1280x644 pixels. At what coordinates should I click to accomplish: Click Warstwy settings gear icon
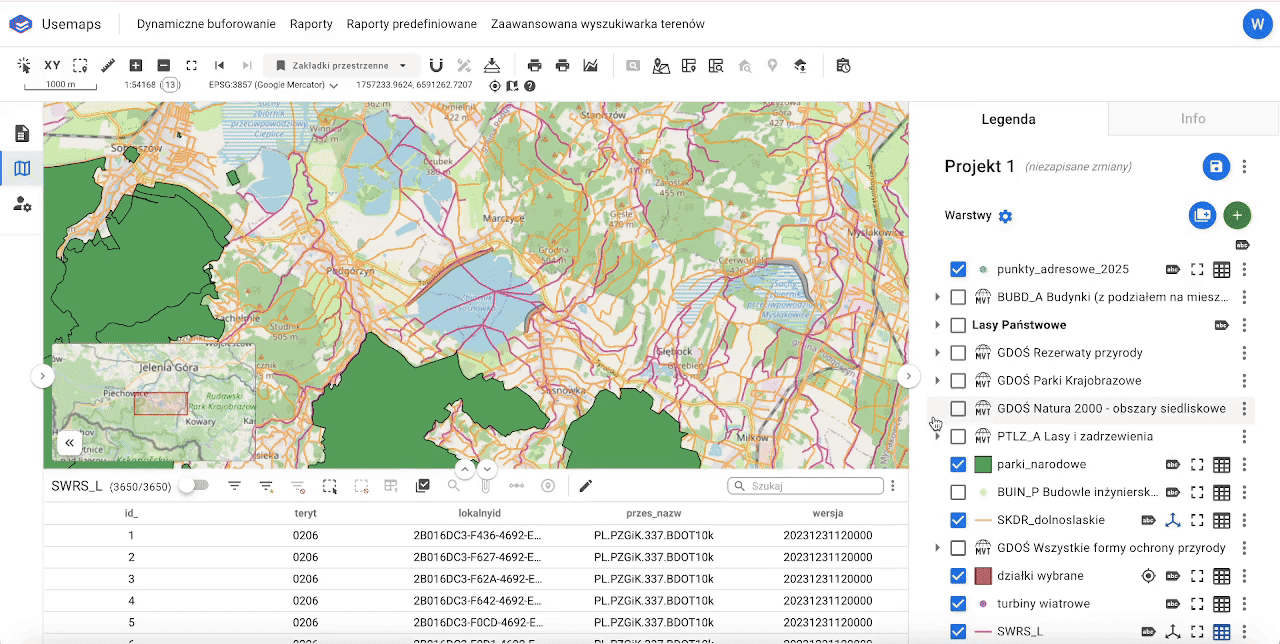coord(1006,216)
